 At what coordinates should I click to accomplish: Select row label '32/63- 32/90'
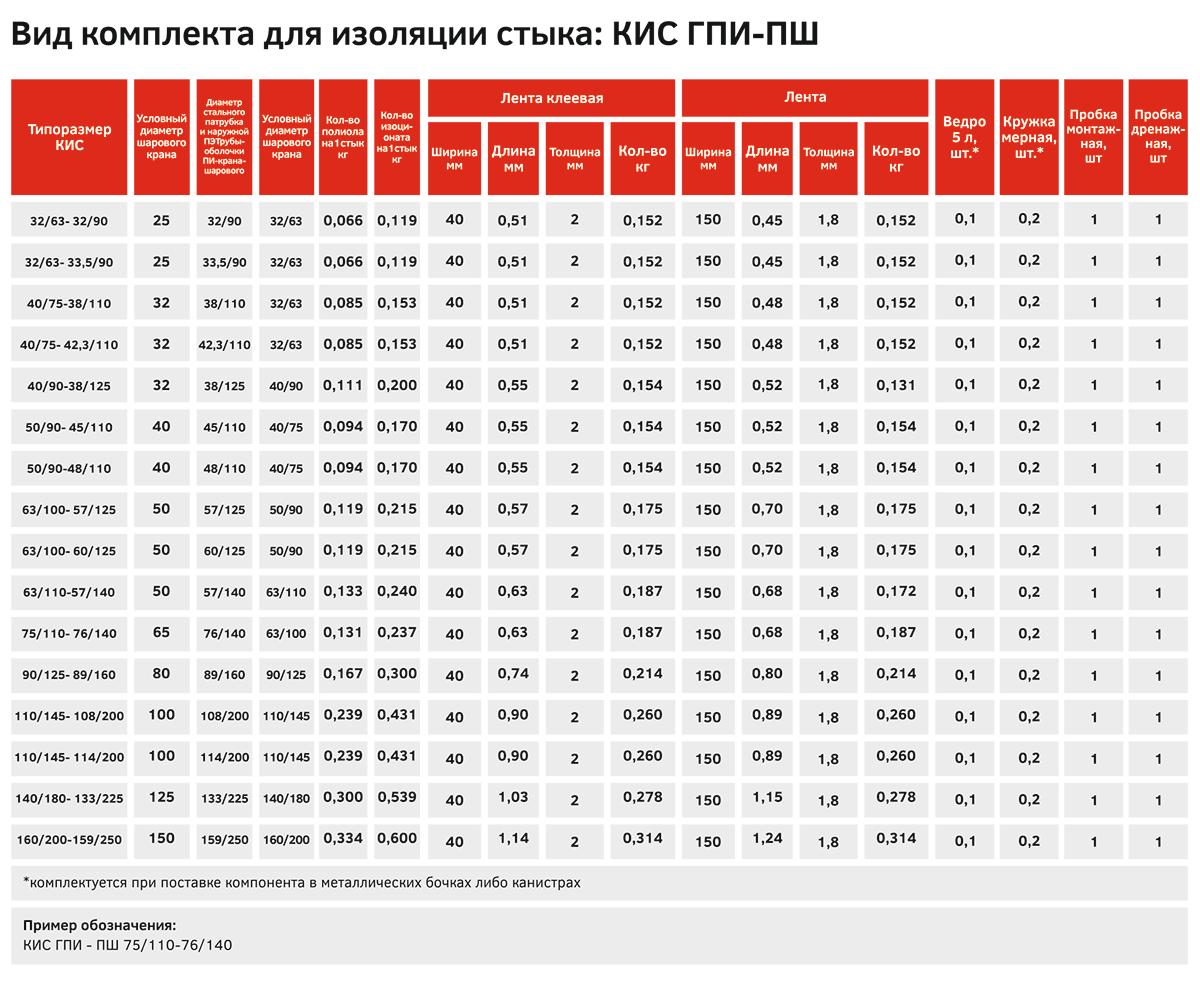point(69,220)
